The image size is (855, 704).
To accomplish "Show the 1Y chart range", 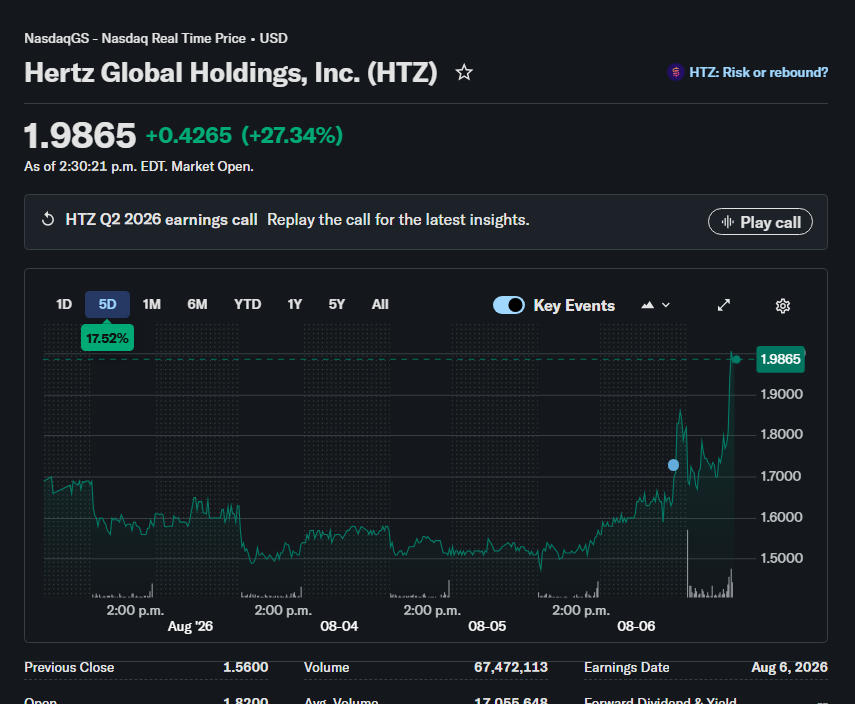I will (294, 304).
